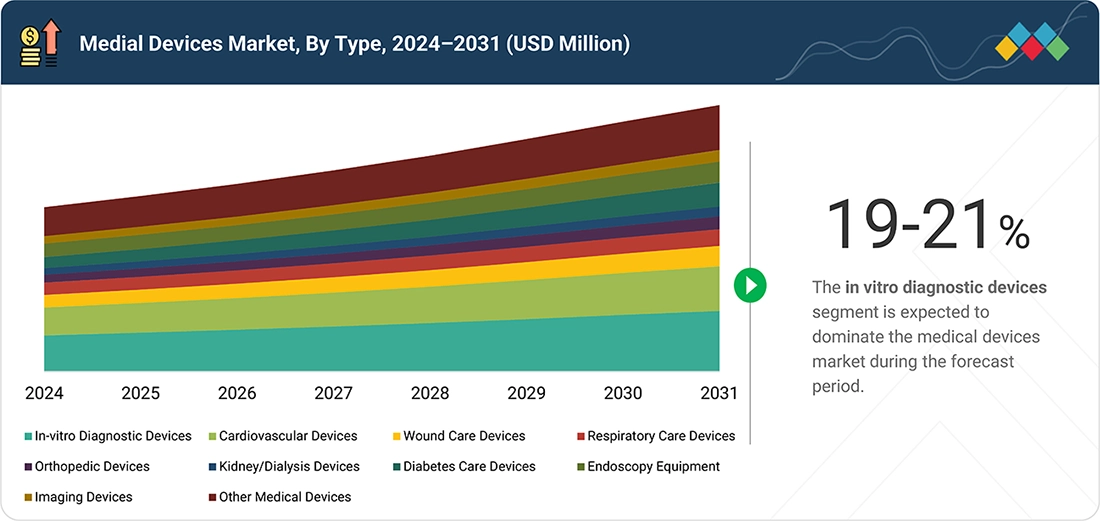Select the Other Medical Devices legend swatch
Viewport: 1100px width, 521px height.
pos(213,497)
